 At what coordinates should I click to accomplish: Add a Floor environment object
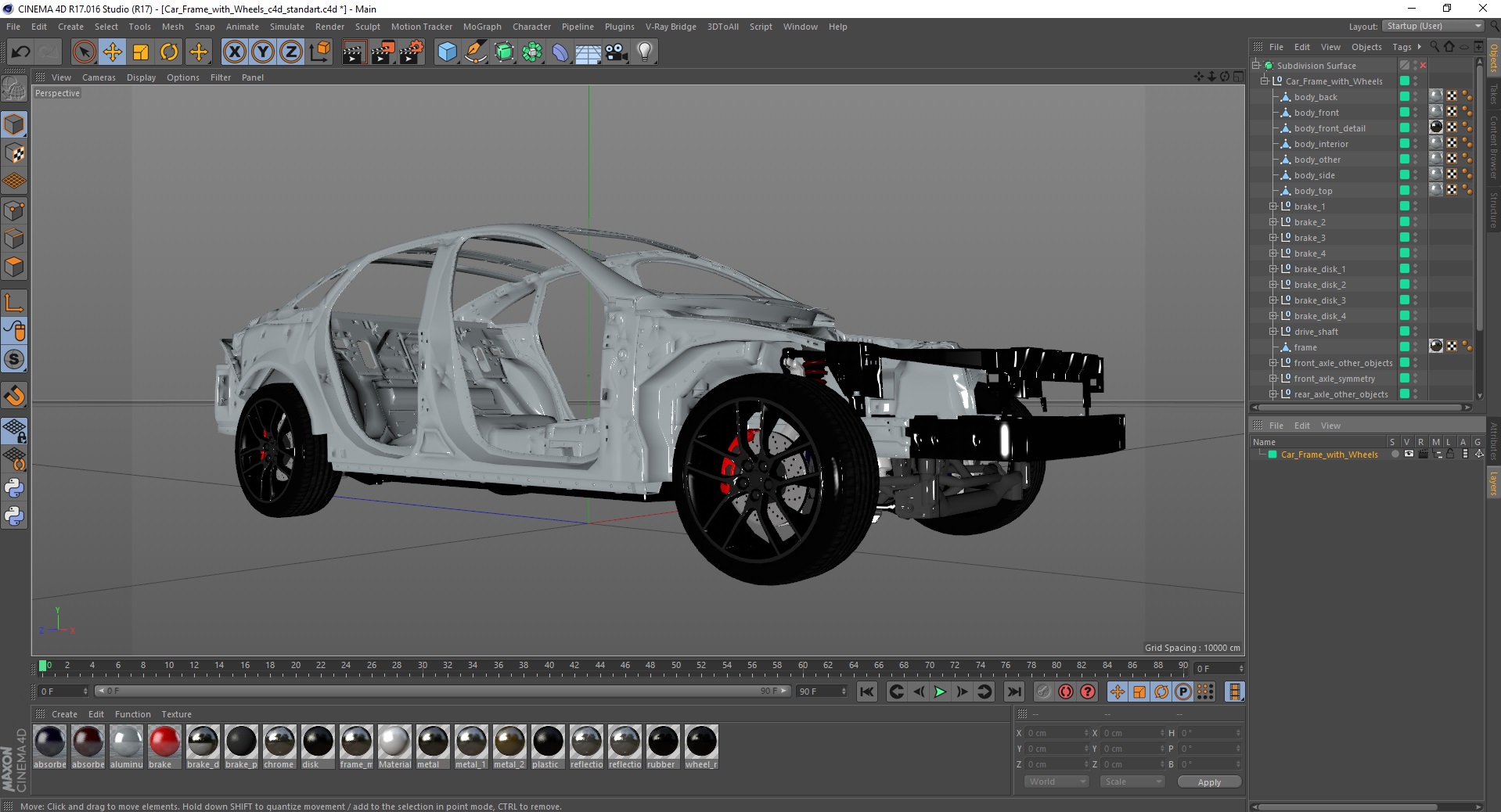pyautogui.click(x=589, y=52)
